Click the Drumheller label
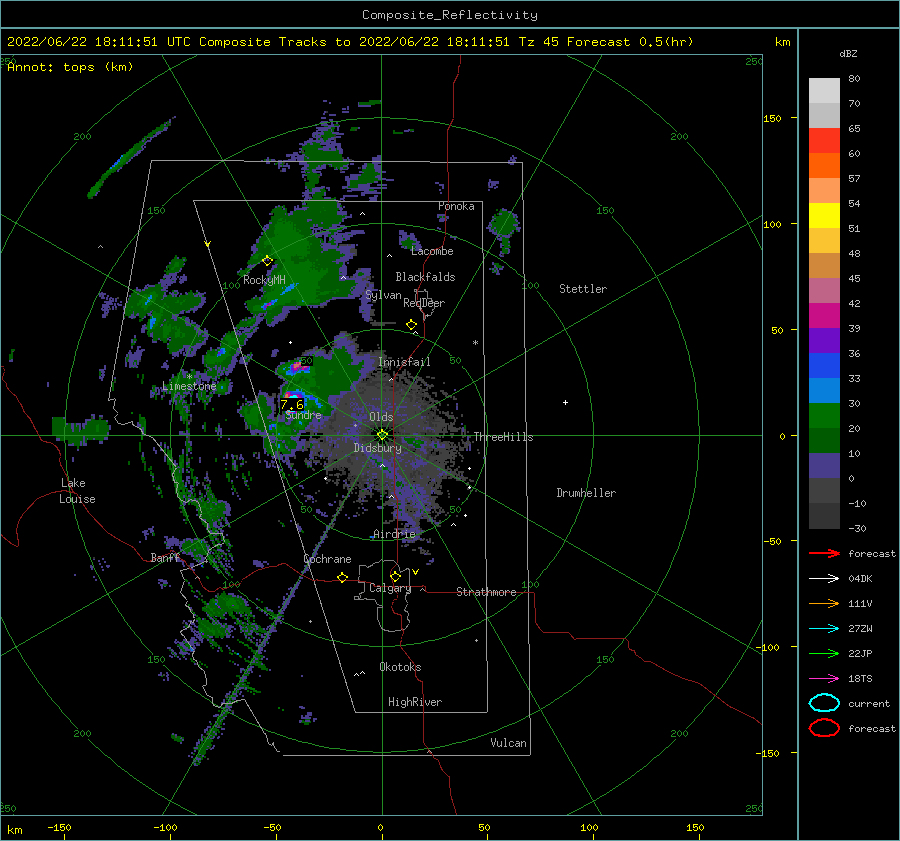 pyautogui.click(x=585, y=493)
